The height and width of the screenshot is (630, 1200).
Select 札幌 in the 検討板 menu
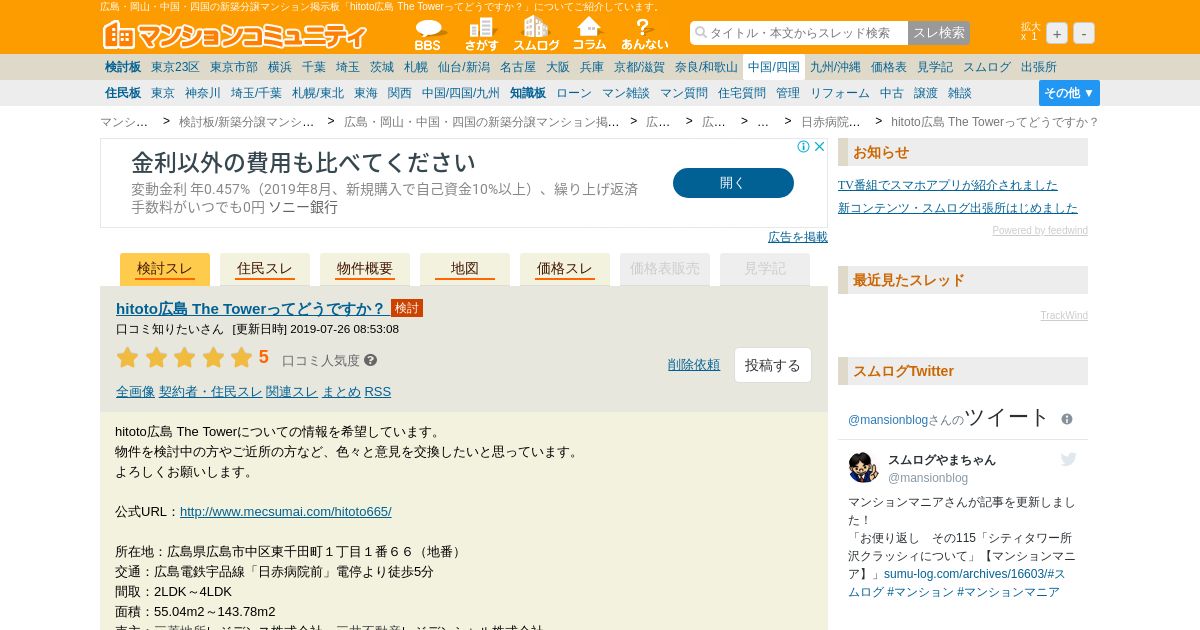416,67
